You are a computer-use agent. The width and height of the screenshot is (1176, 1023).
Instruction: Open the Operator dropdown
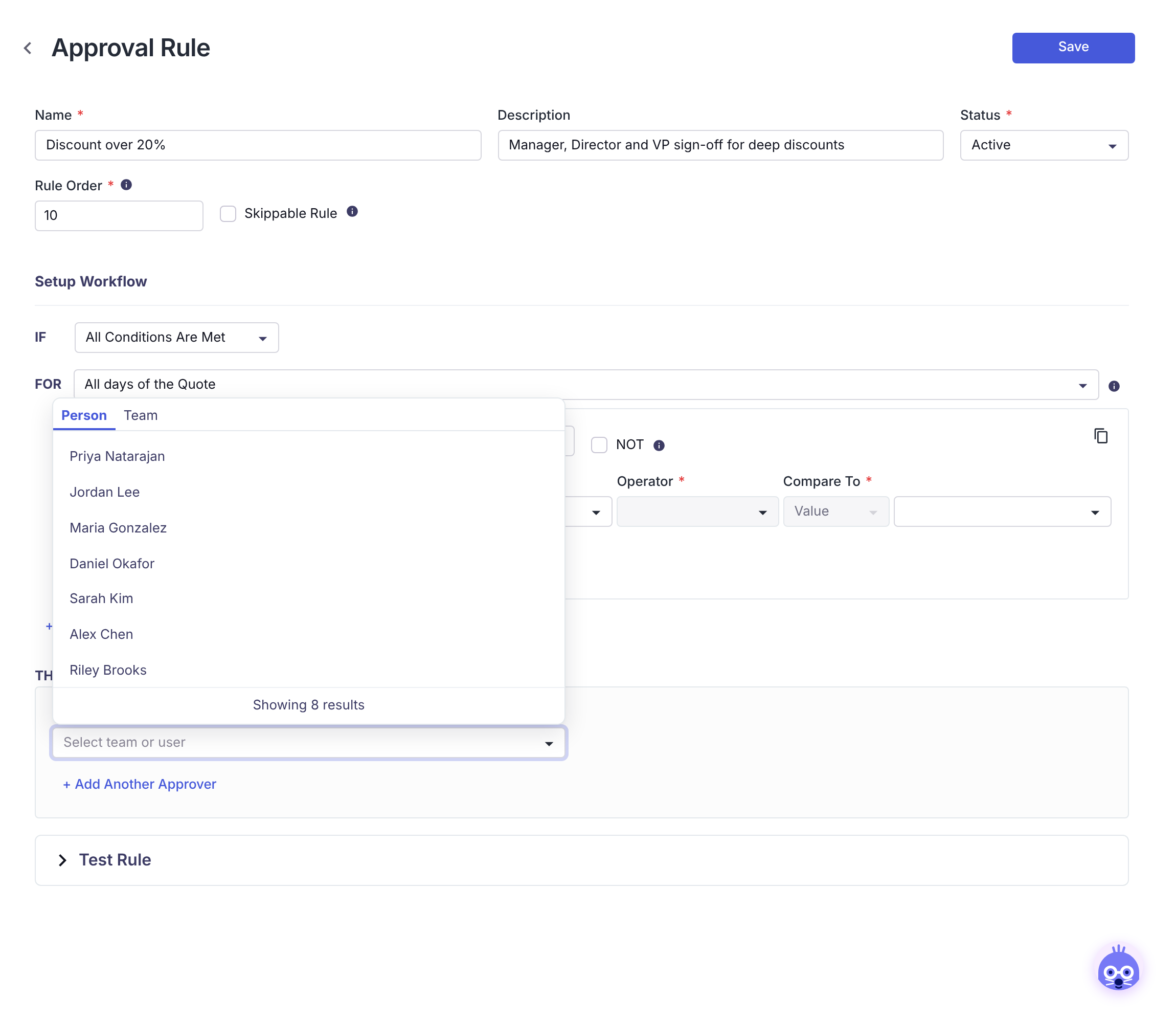click(x=697, y=511)
